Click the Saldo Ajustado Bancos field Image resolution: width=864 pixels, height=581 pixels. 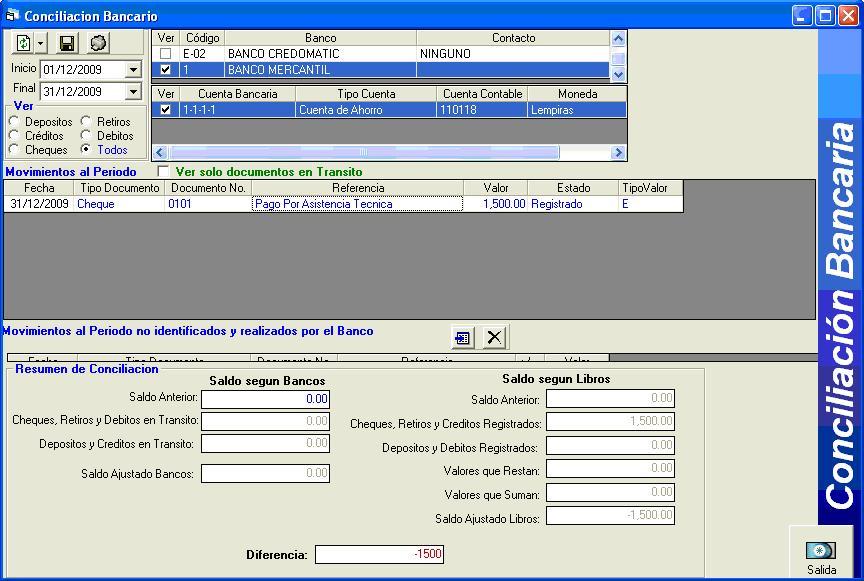pyautogui.click(x=266, y=473)
